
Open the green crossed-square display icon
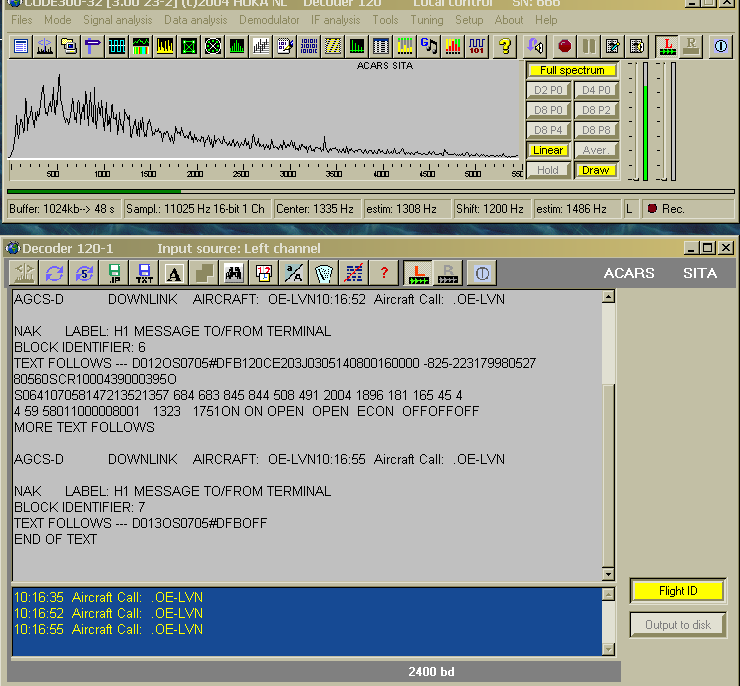click(189, 46)
